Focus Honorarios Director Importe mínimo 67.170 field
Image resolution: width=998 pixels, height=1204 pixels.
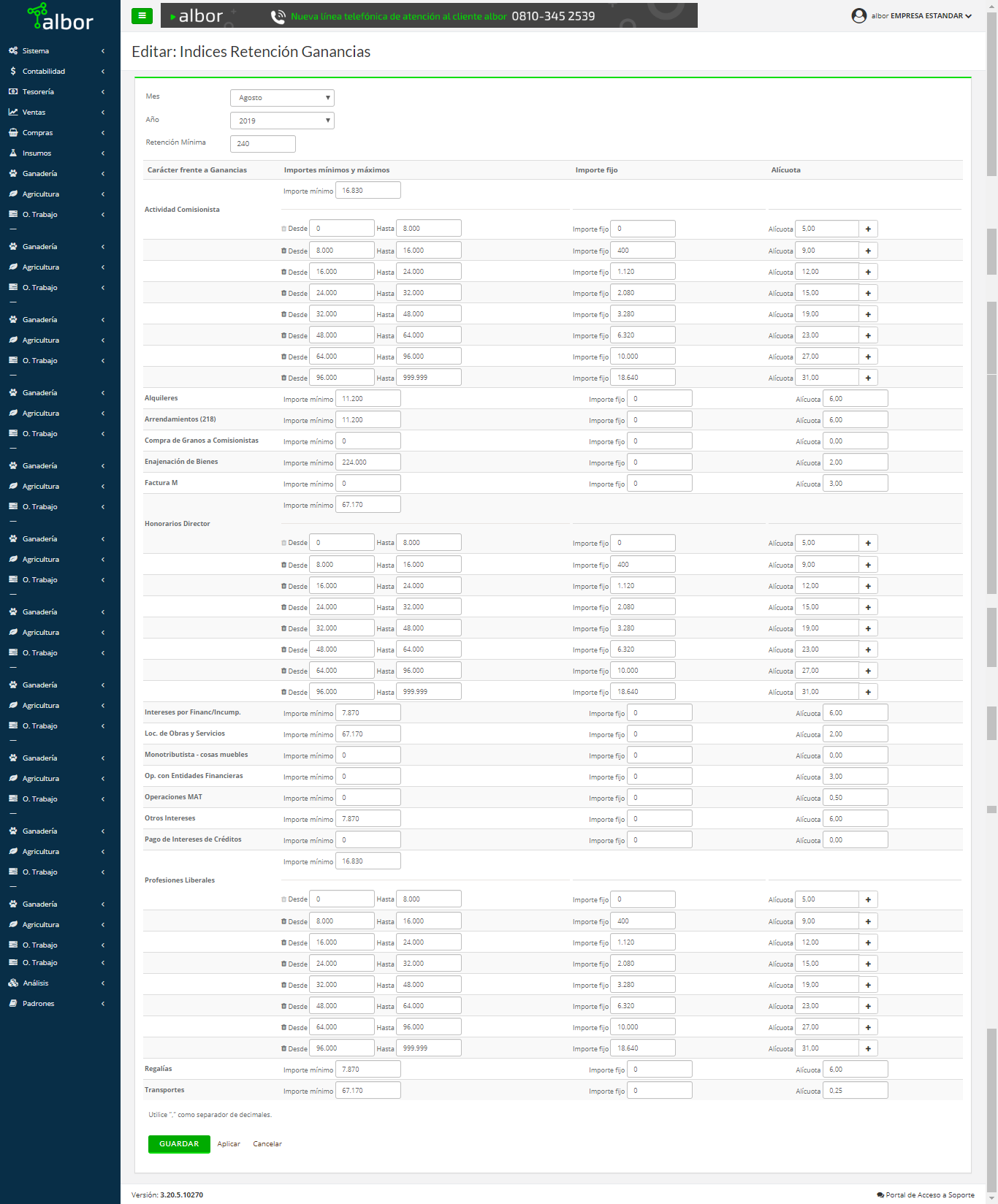click(x=368, y=504)
